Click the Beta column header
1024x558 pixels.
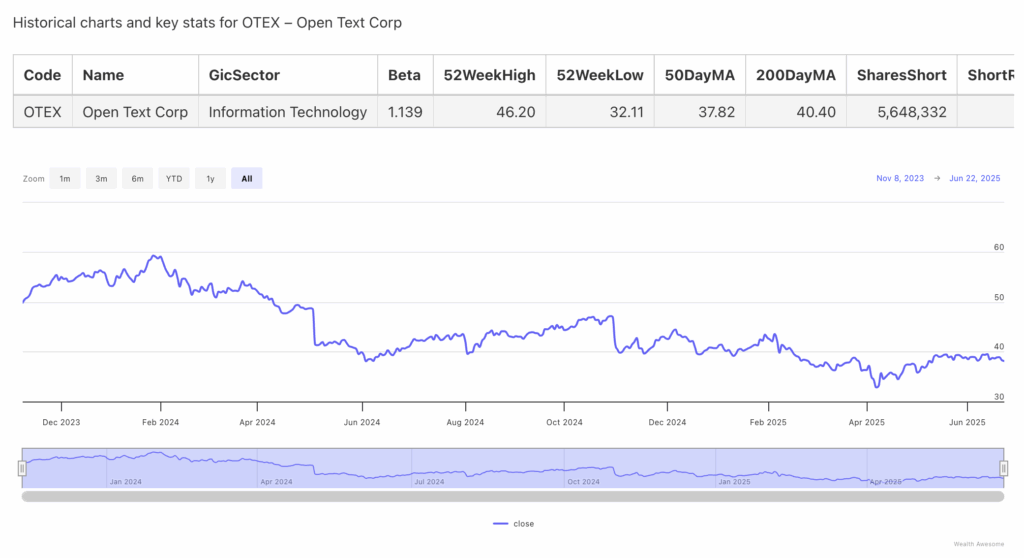click(x=405, y=75)
